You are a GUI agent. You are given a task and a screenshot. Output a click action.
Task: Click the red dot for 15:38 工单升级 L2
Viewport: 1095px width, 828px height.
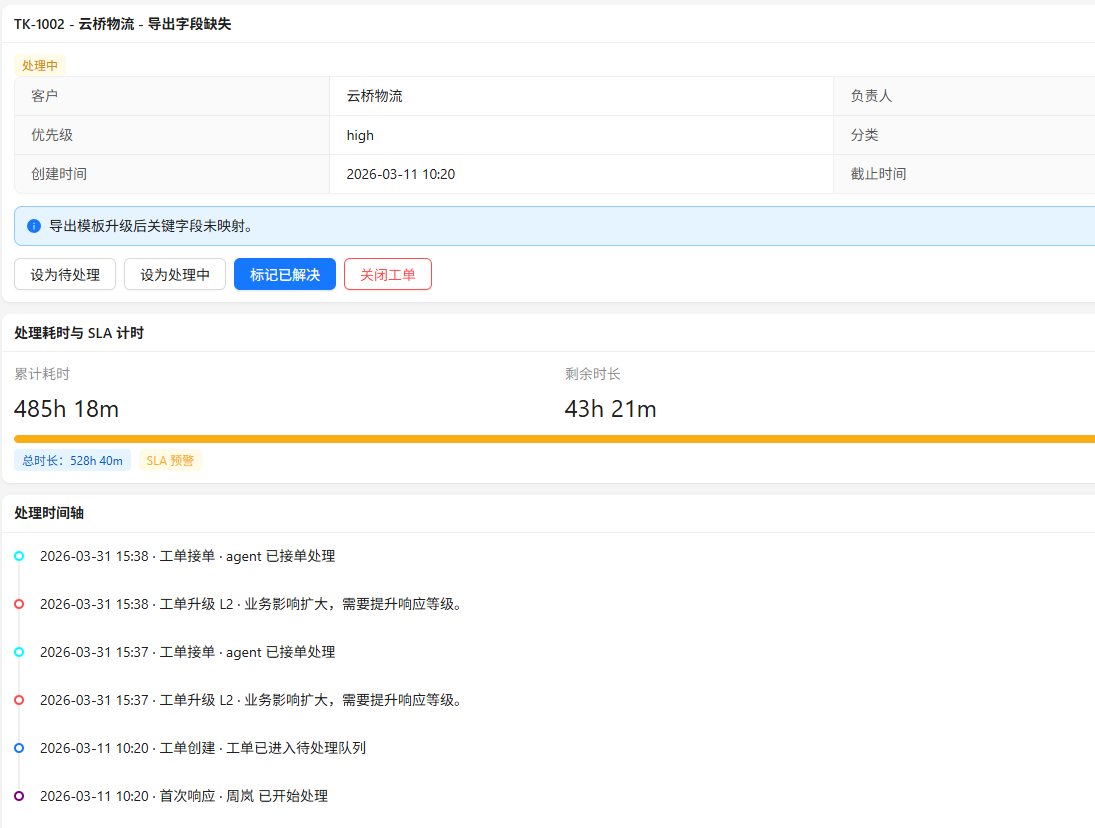tap(19, 604)
